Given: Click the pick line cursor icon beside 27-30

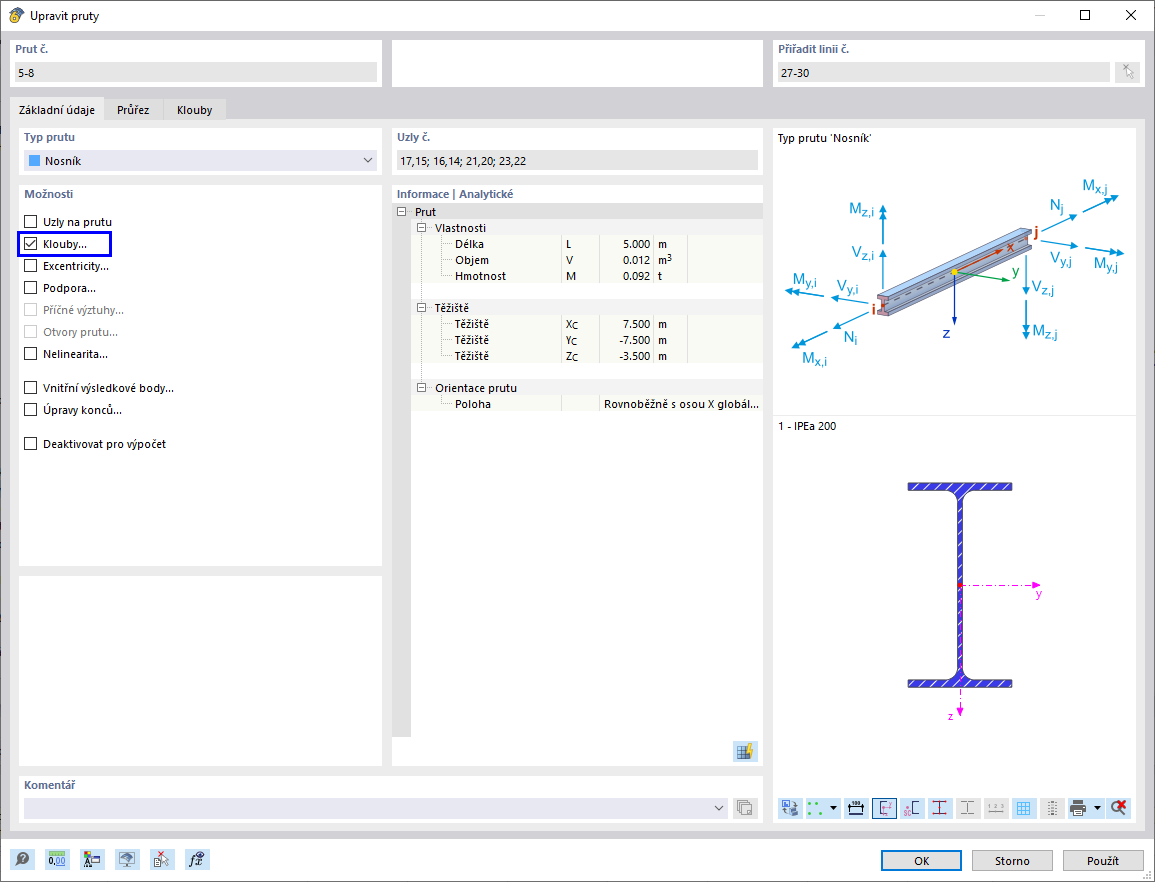Looking at the screenshot, I should [x=1128, y=71].
